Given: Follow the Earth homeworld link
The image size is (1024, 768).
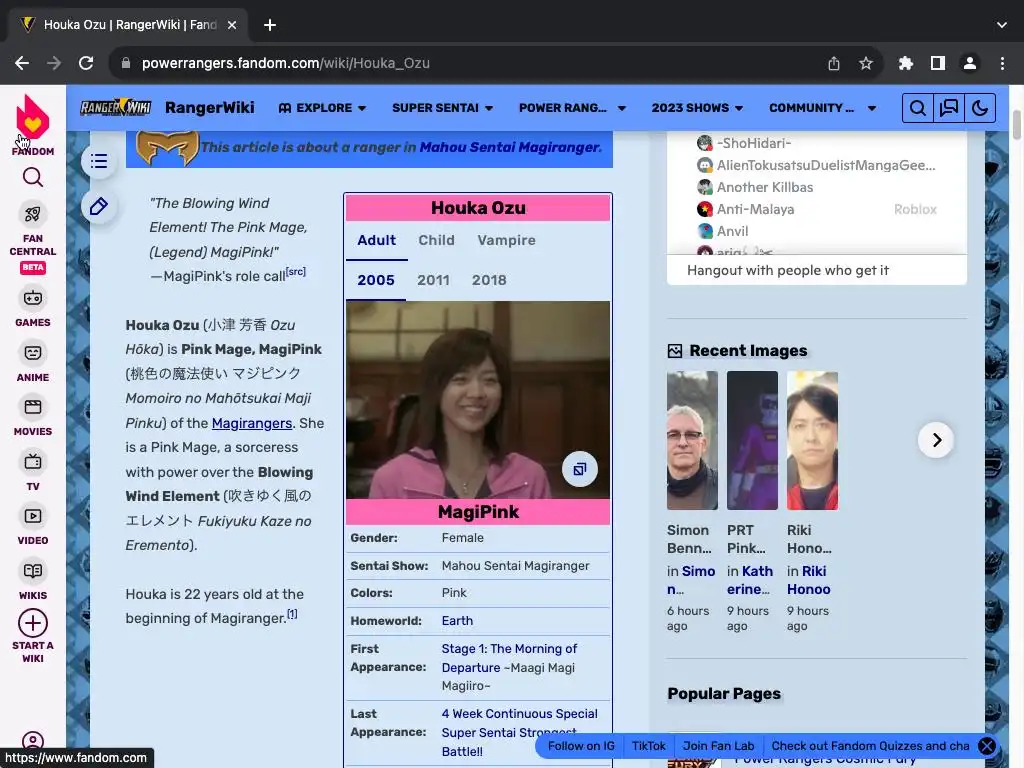Looking at the screenshot, I should pos(457,620).
